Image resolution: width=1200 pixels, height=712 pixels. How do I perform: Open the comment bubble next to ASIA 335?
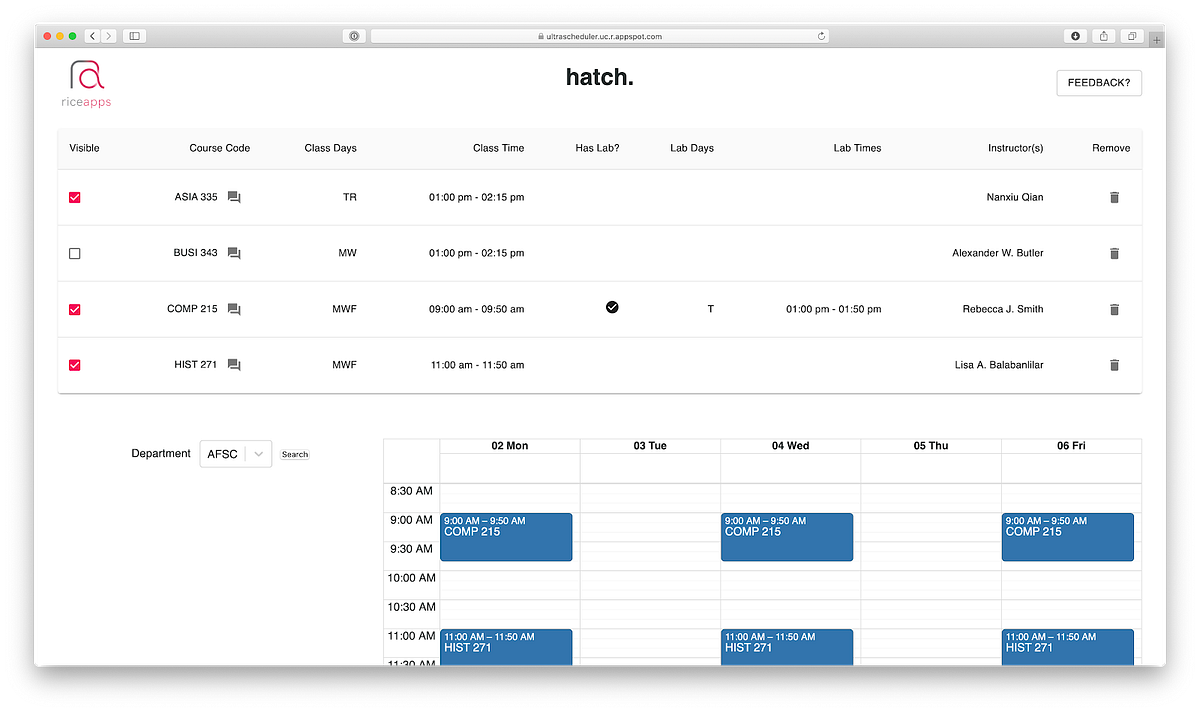(233, 197)
